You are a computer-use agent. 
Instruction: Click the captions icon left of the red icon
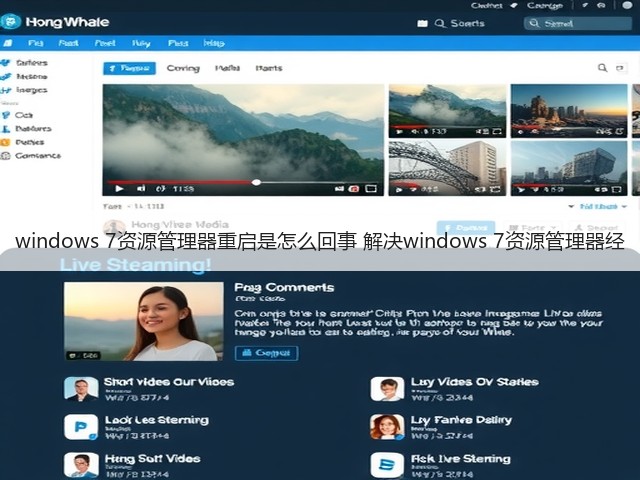point(339,189)
